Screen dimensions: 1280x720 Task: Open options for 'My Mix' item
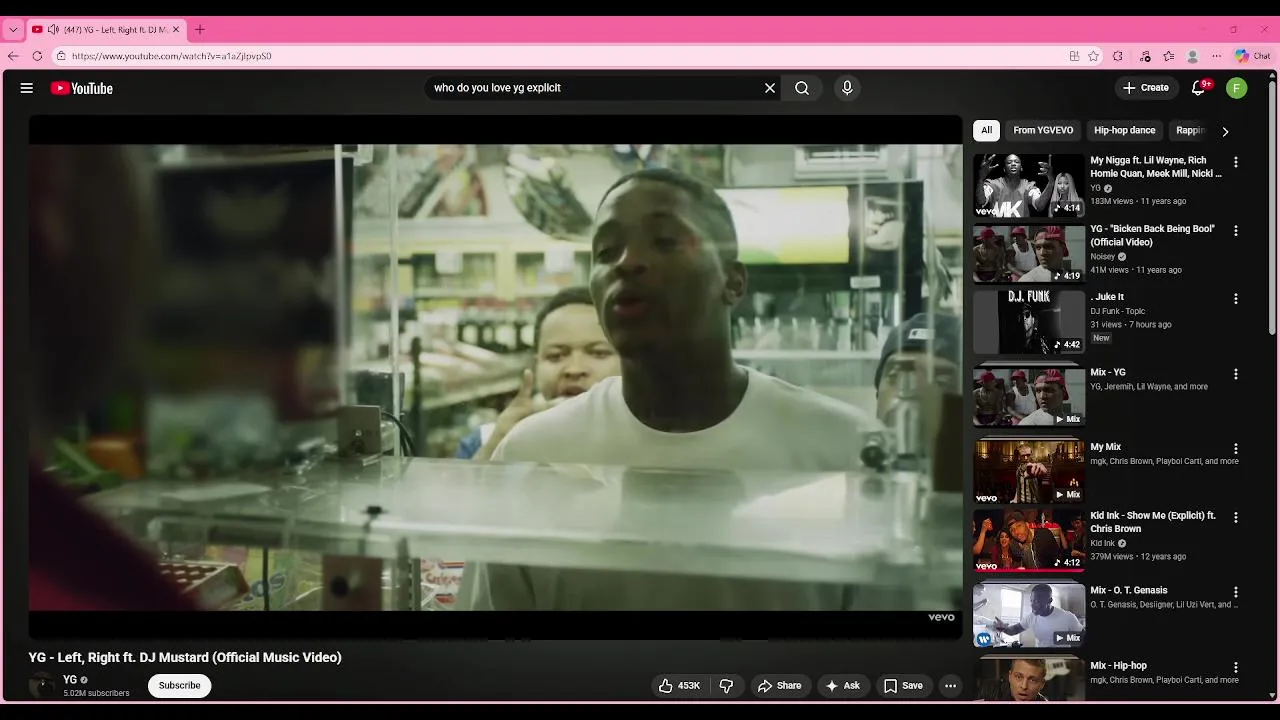(x=1236, y=449)
